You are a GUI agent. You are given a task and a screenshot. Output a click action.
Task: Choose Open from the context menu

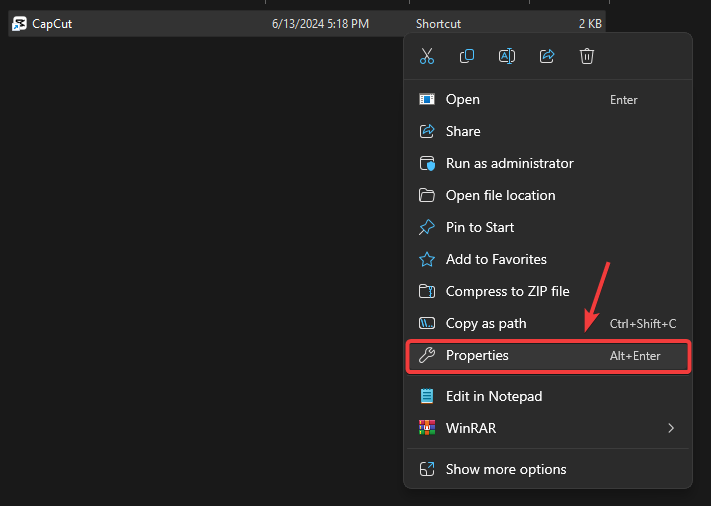(548, 99)
